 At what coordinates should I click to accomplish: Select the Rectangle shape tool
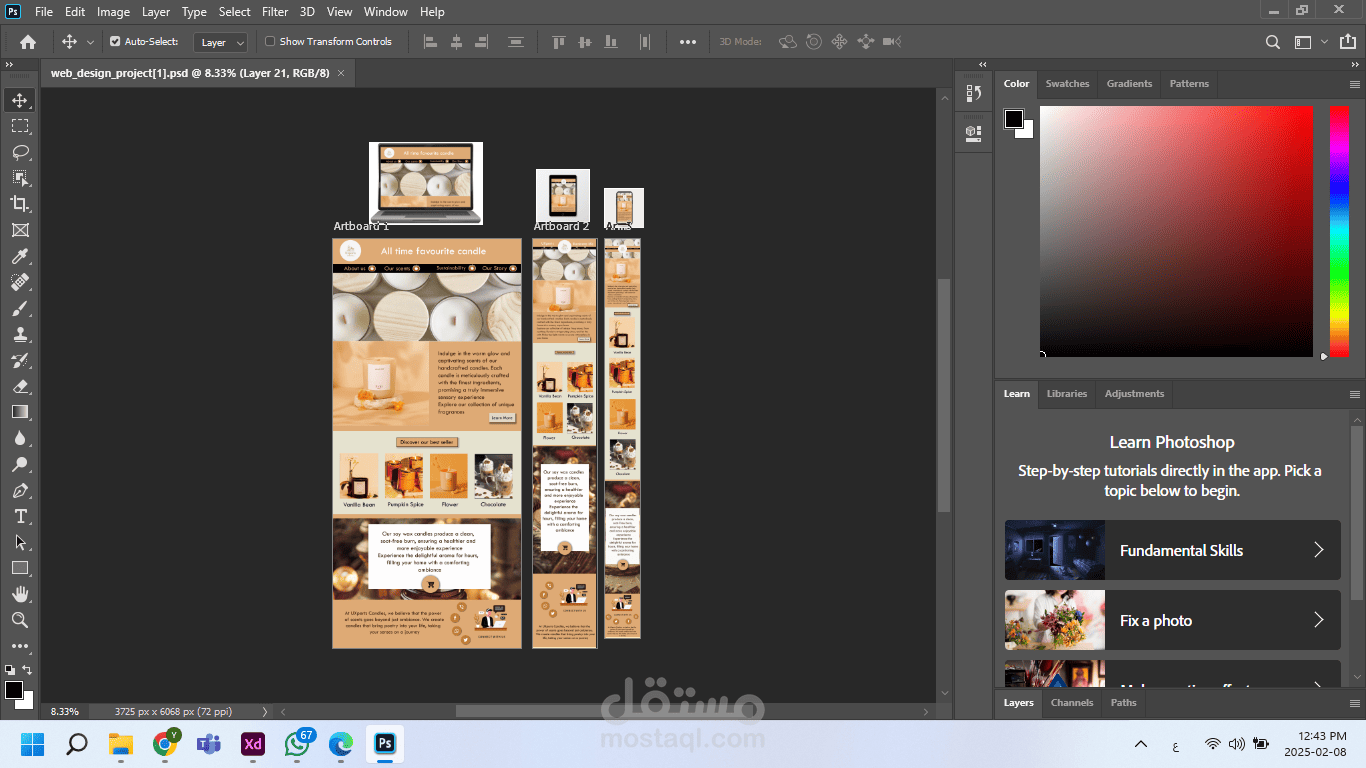click(20, 568)
